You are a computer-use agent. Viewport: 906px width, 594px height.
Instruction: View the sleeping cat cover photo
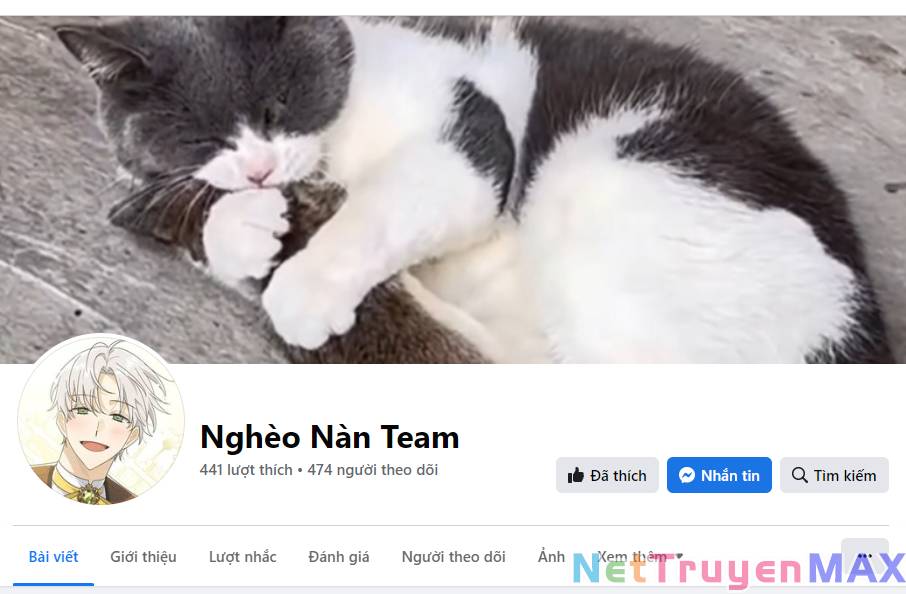point(453,190)
